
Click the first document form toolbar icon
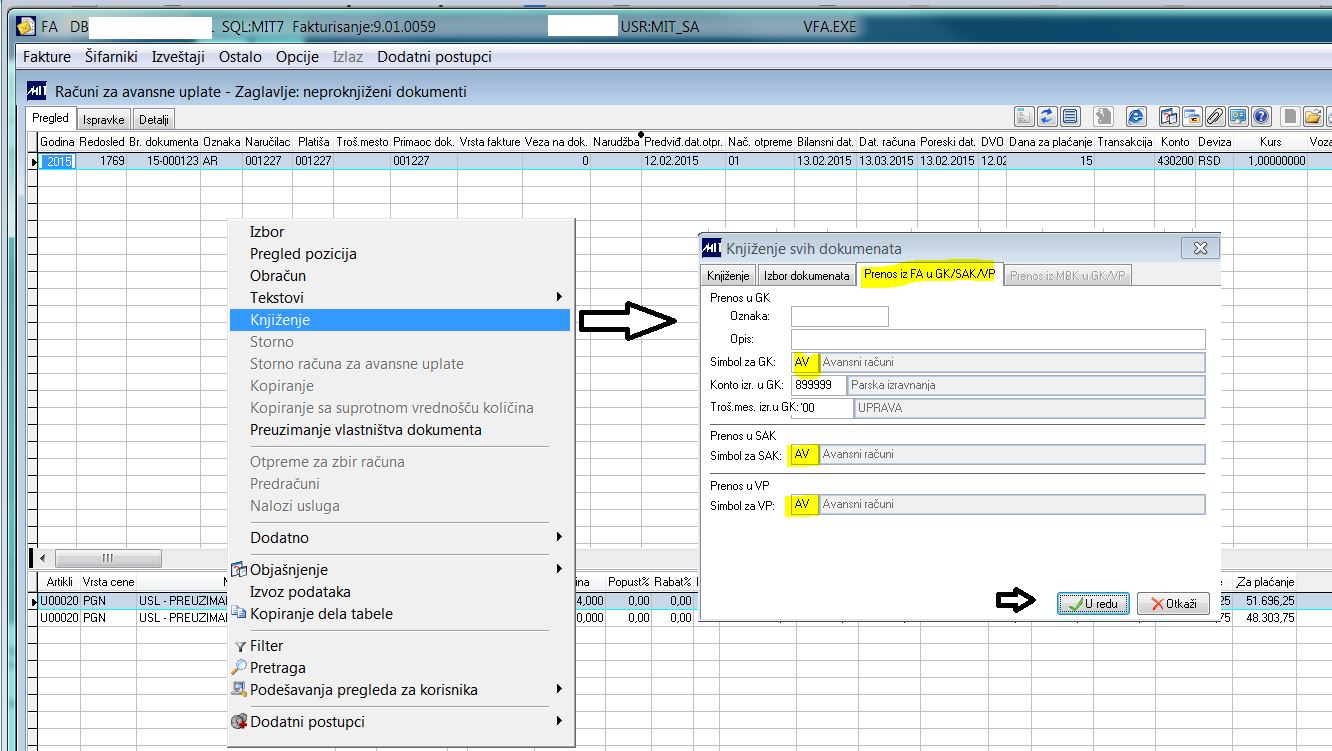click(1024, 116)
